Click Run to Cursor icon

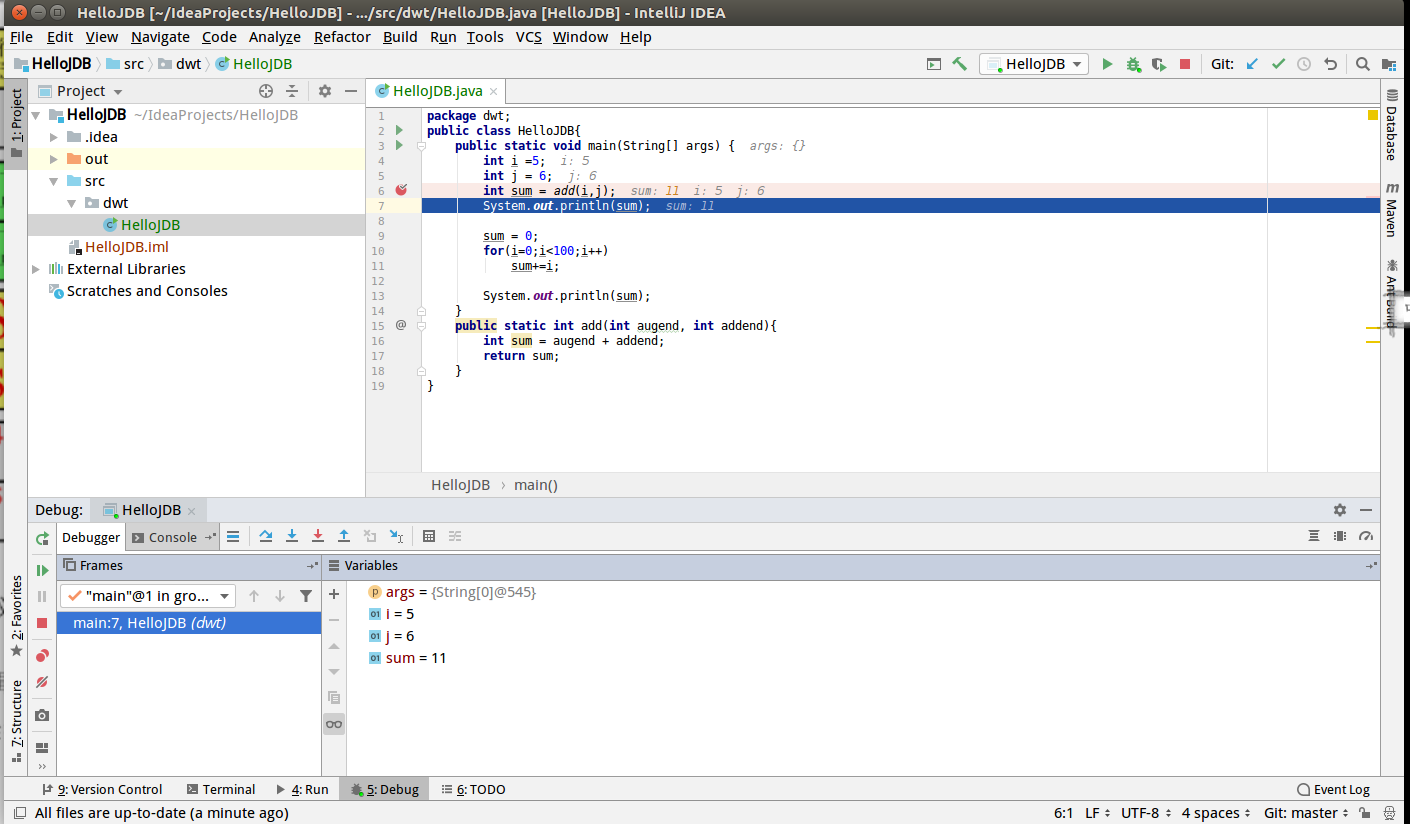[x=396, y=536]
